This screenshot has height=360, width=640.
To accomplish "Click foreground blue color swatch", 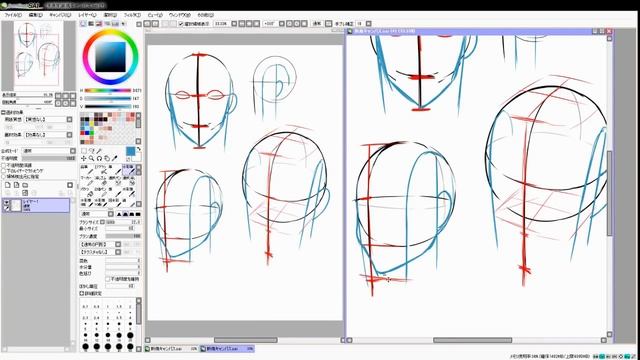I will [x=131, y=151].
